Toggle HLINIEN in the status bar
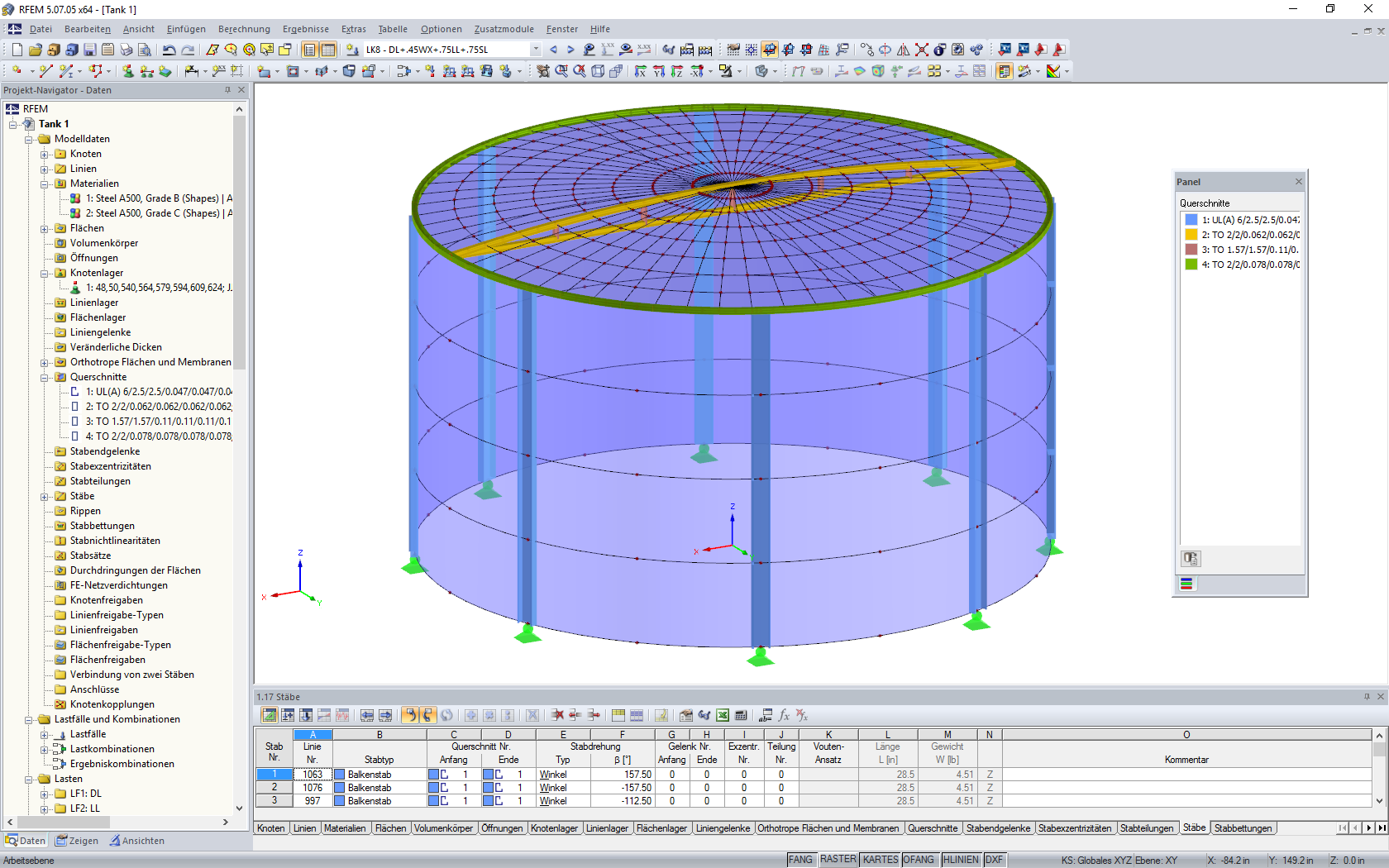Screen dimensions: 1389x868 pos(960,860)
